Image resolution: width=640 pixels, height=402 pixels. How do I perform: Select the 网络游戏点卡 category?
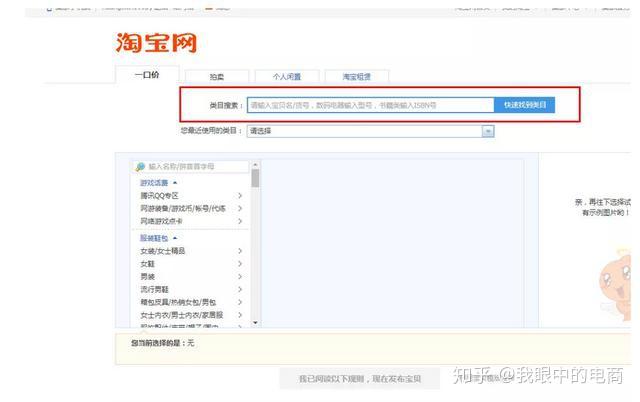point(161,221)
